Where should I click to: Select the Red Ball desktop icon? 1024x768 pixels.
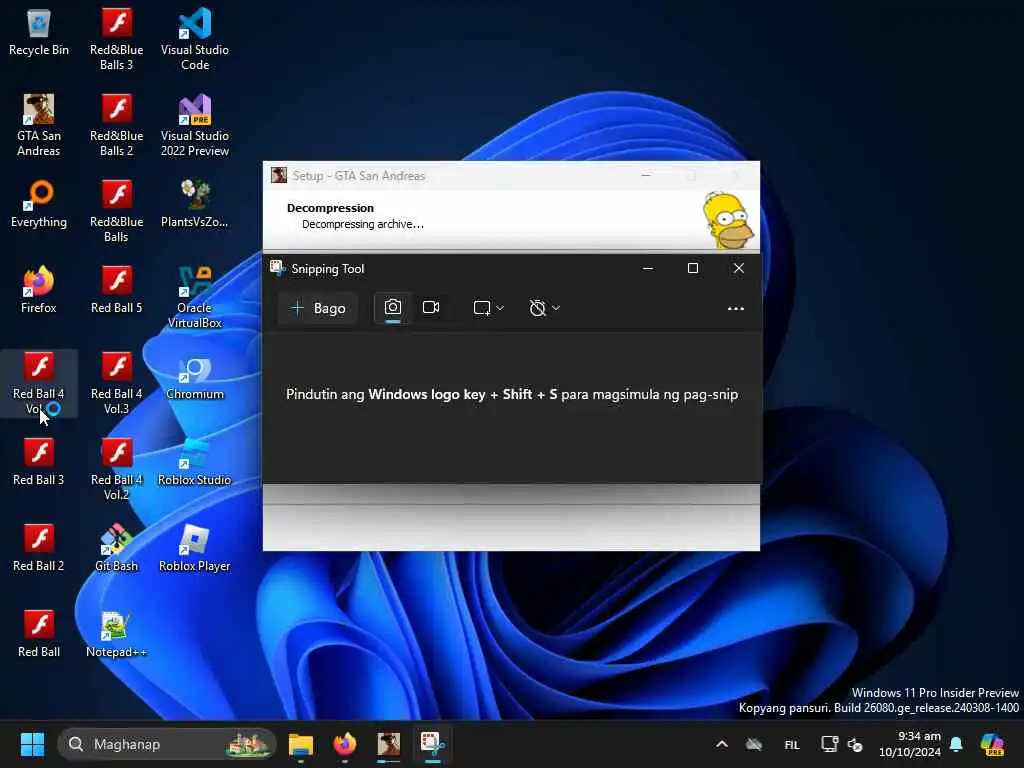(x=39, y=634)
